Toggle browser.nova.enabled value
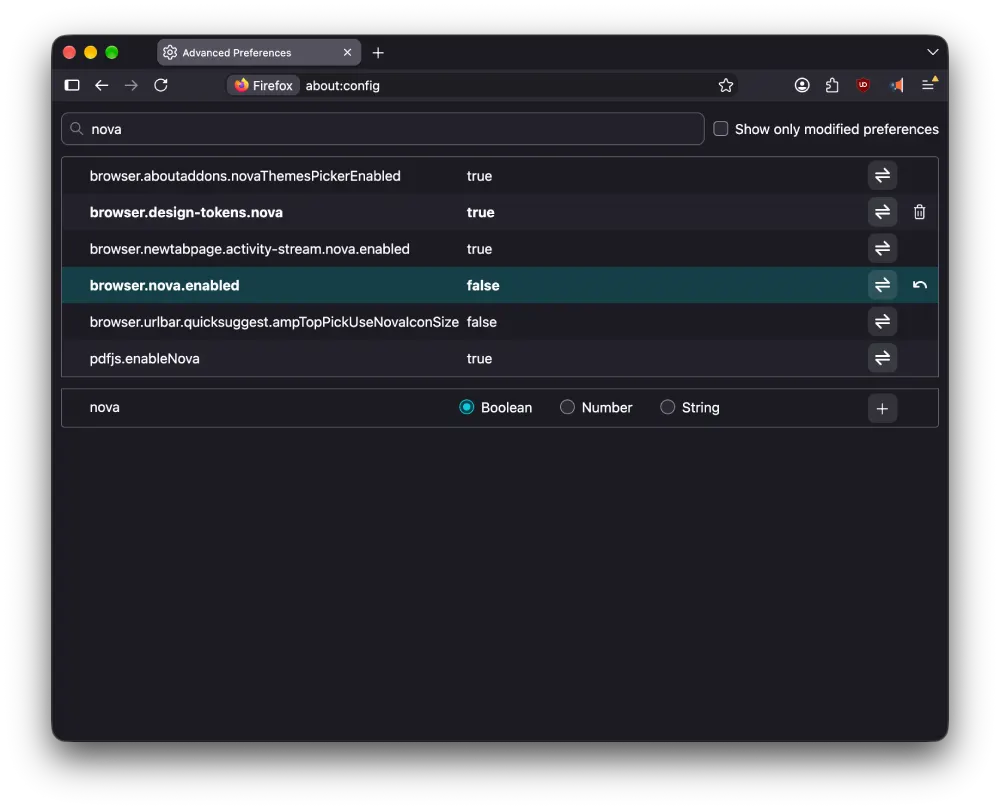The height and width of the screenshot is (810, 1000). [882, 285]
